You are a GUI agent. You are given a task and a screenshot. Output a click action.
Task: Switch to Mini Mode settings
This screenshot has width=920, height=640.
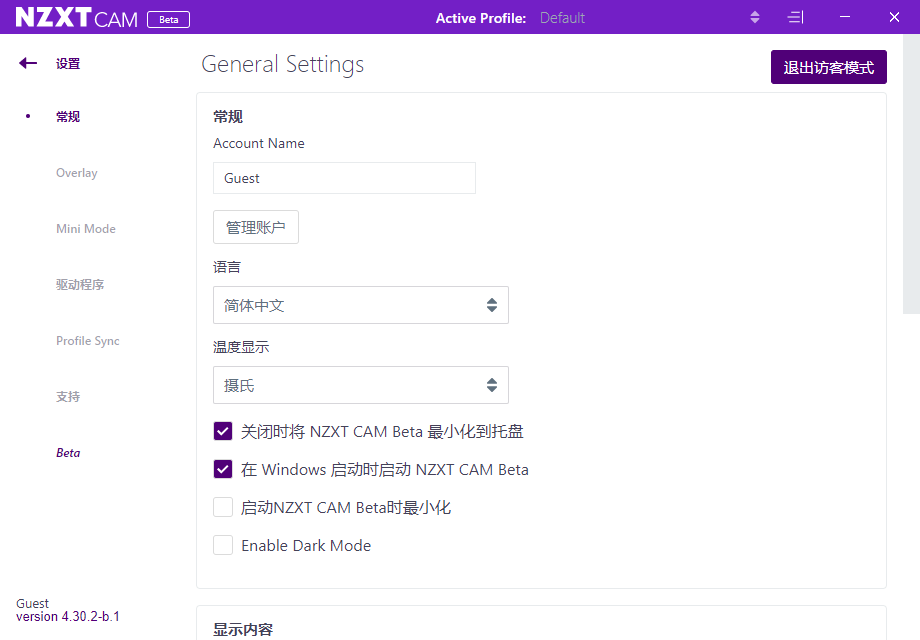tap(86, 229)
